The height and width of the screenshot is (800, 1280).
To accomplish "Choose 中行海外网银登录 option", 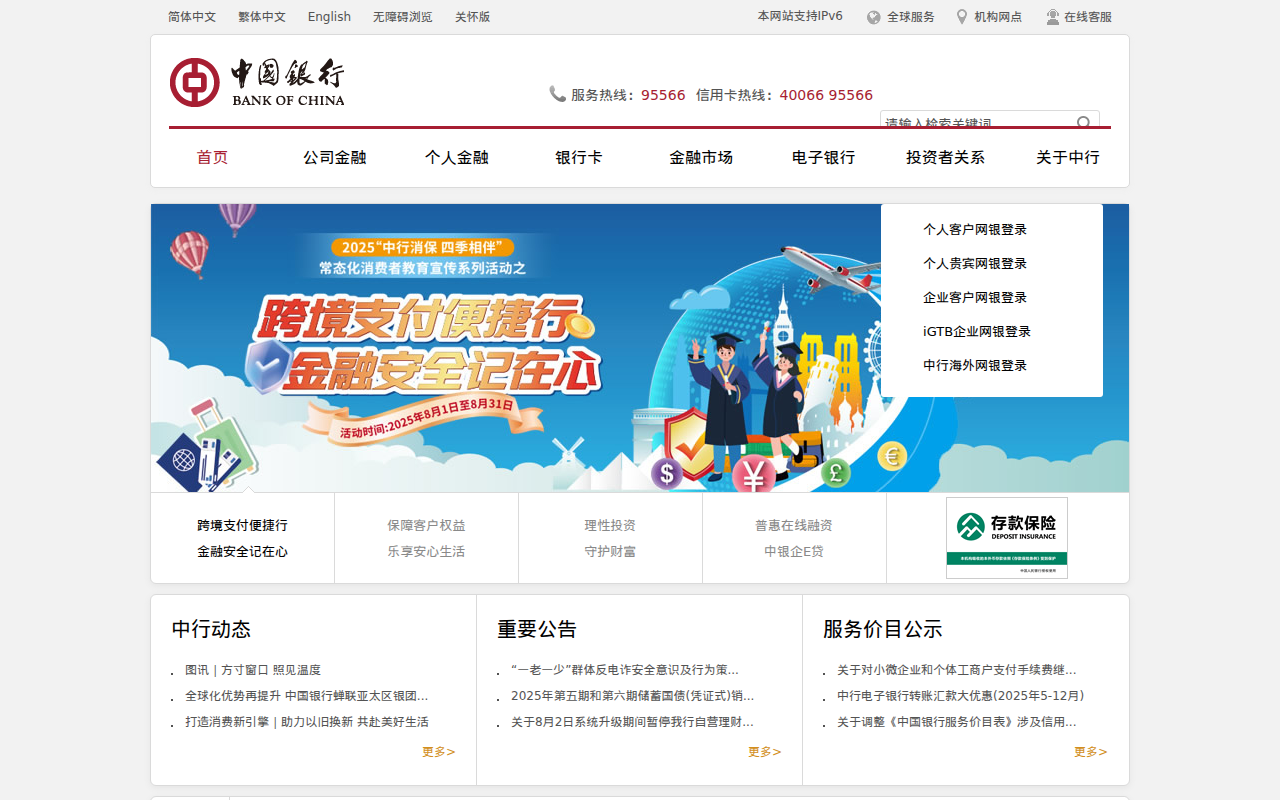I will [x=975, y=366].
